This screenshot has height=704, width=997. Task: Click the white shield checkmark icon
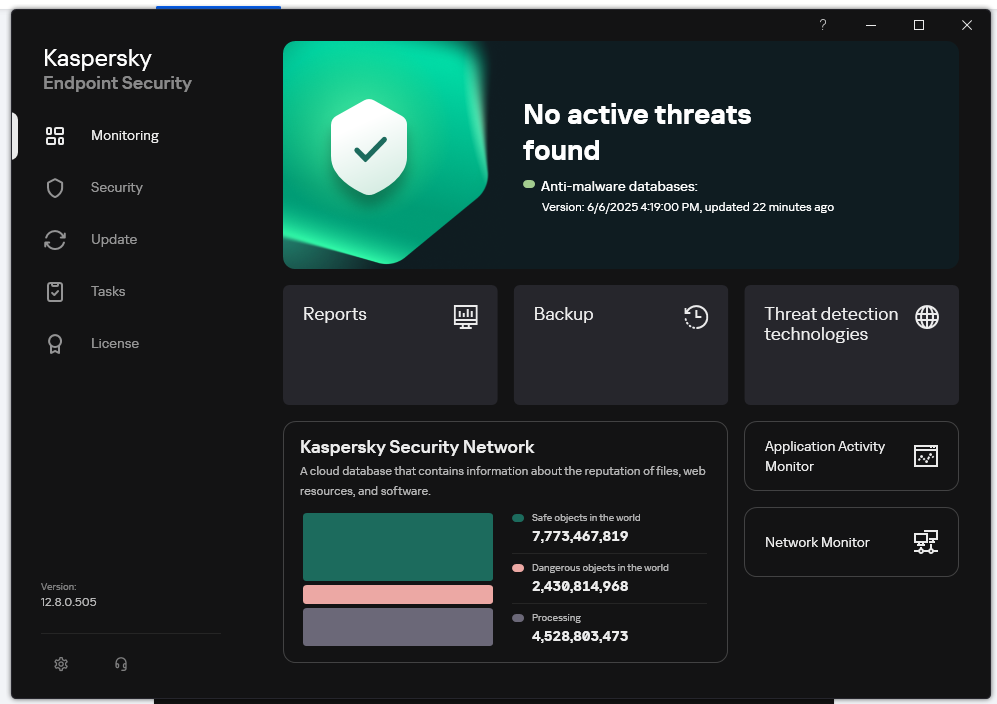369,148
